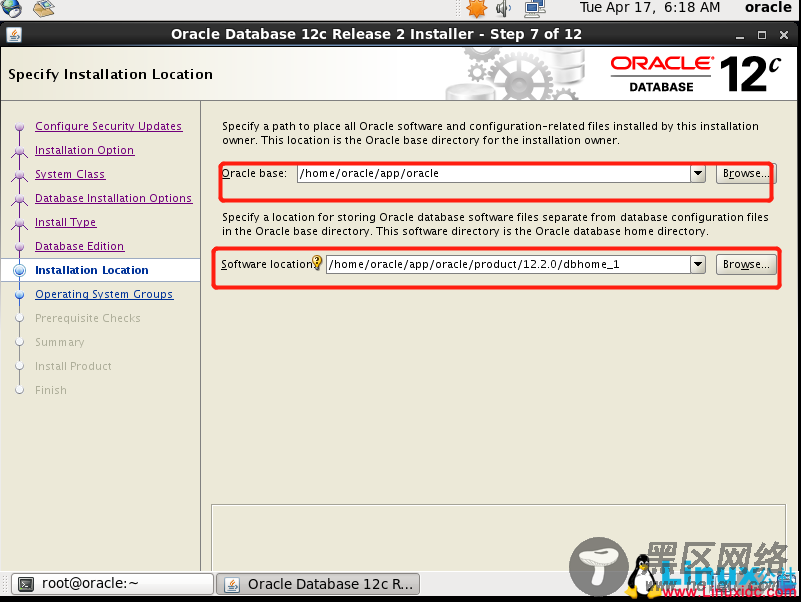Select current Installation Location step
Viewport: 801px width, 602px height.
click(x=91, y=270)
